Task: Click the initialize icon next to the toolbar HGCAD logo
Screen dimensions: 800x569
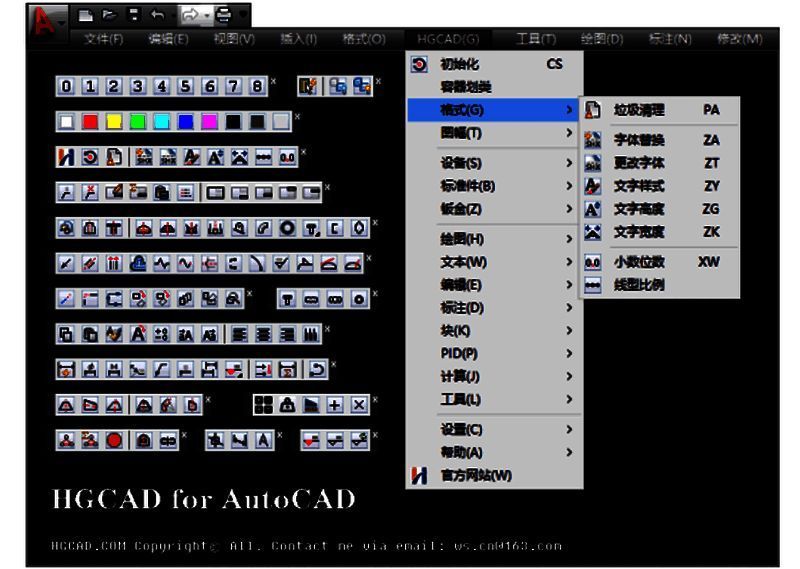Action: pos(90,157)
